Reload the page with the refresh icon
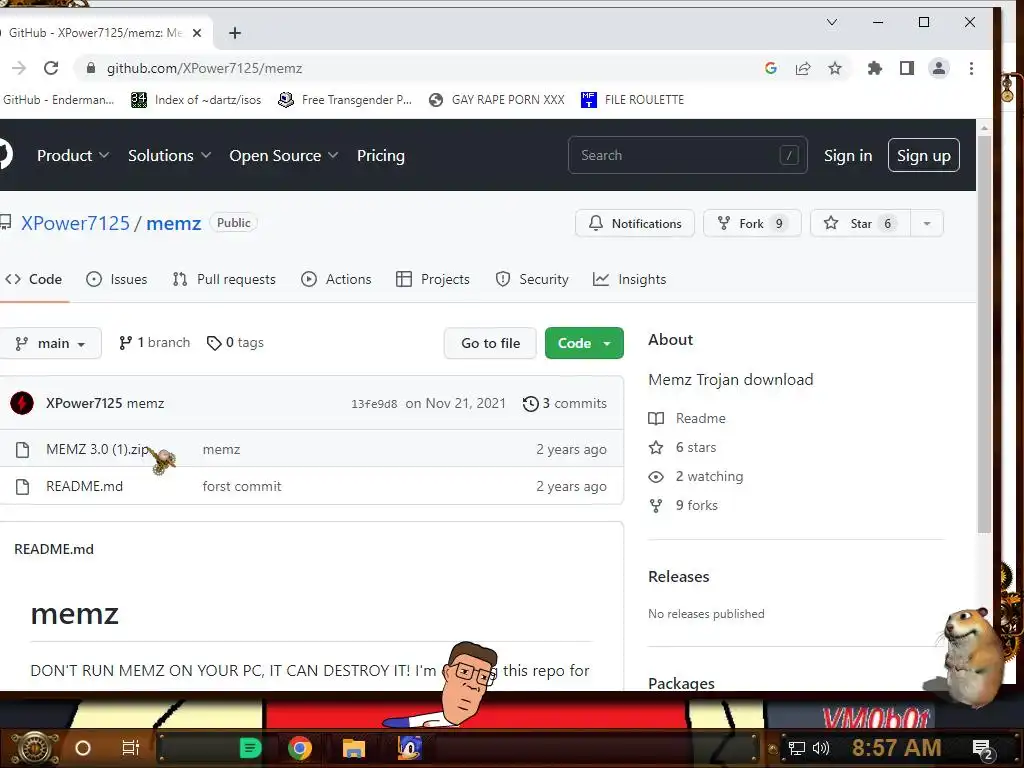Image resolution: width=1024 pixels, height=768 pixels. click(51, 68)
